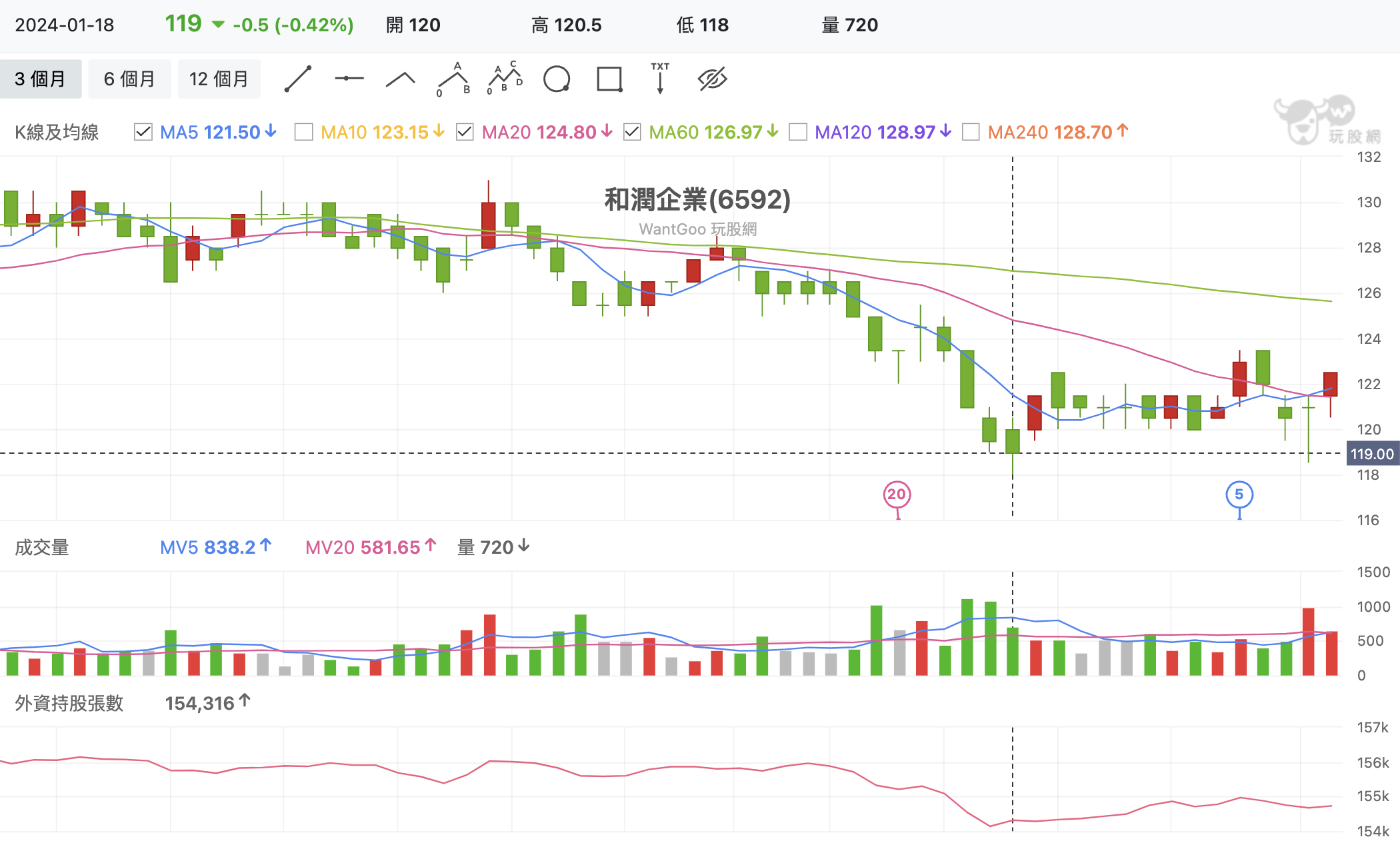Click the pink MA20 crossover marker labeled 20
The image size is (1400, 849).
(x=897, y=494)
